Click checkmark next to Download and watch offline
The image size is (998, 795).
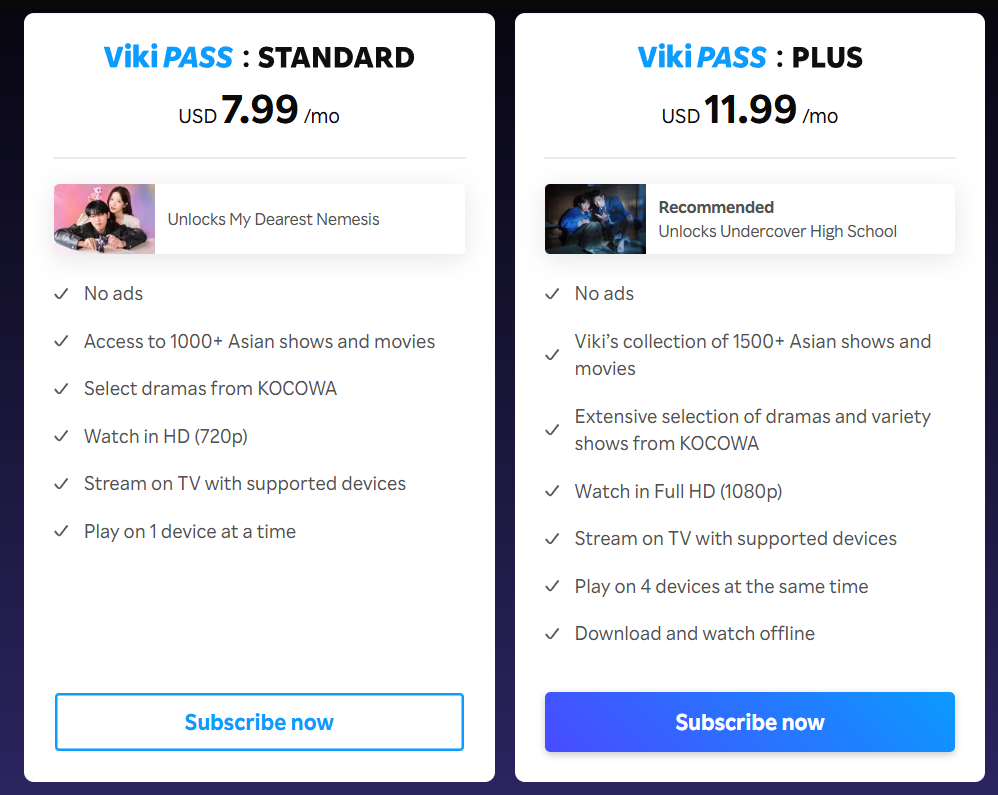pos(552,633)
